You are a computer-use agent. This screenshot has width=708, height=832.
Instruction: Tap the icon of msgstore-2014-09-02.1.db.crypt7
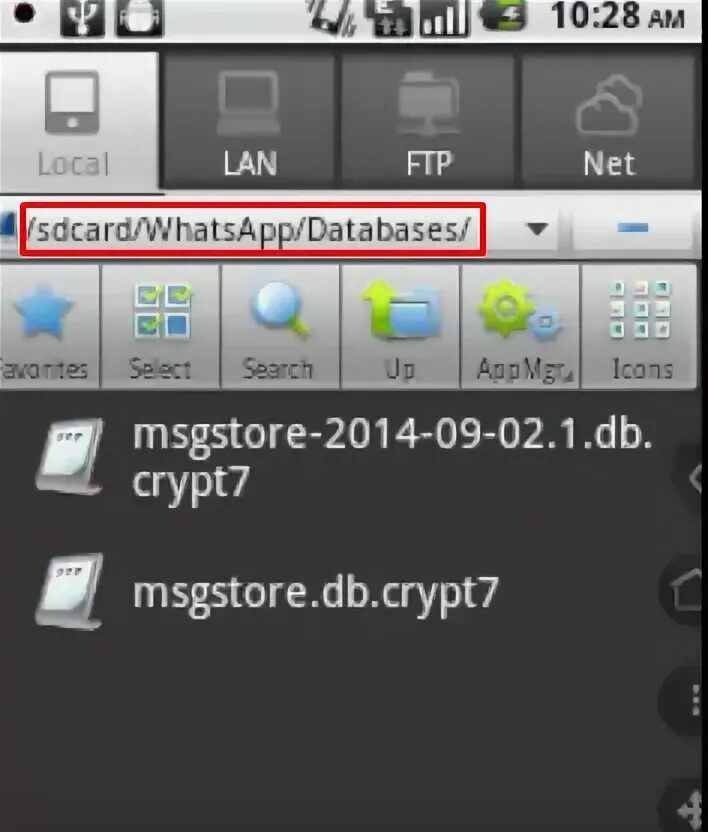pos(70,456)
